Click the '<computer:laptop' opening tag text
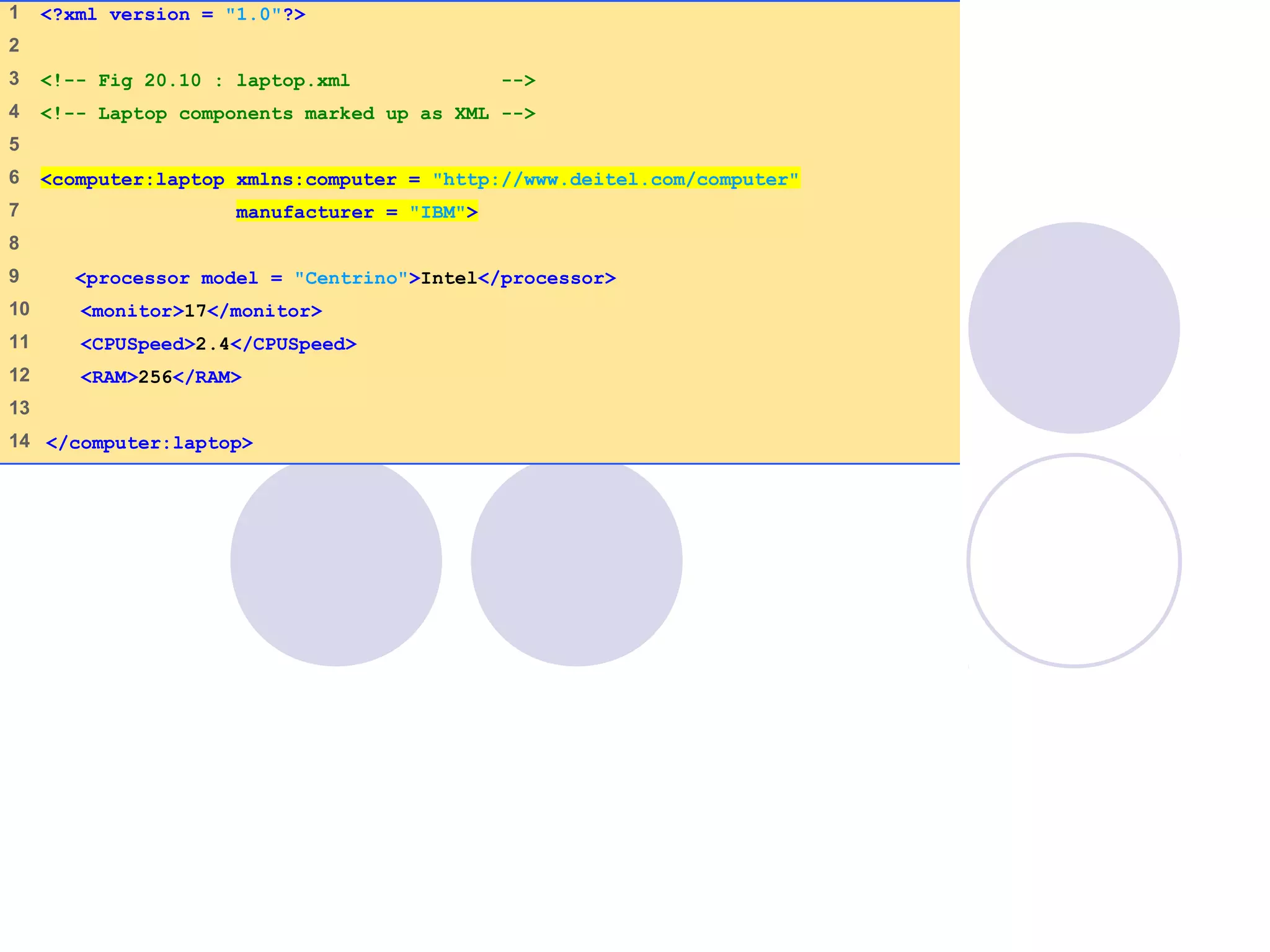1270x952 pixels. [x=133, y=180]
